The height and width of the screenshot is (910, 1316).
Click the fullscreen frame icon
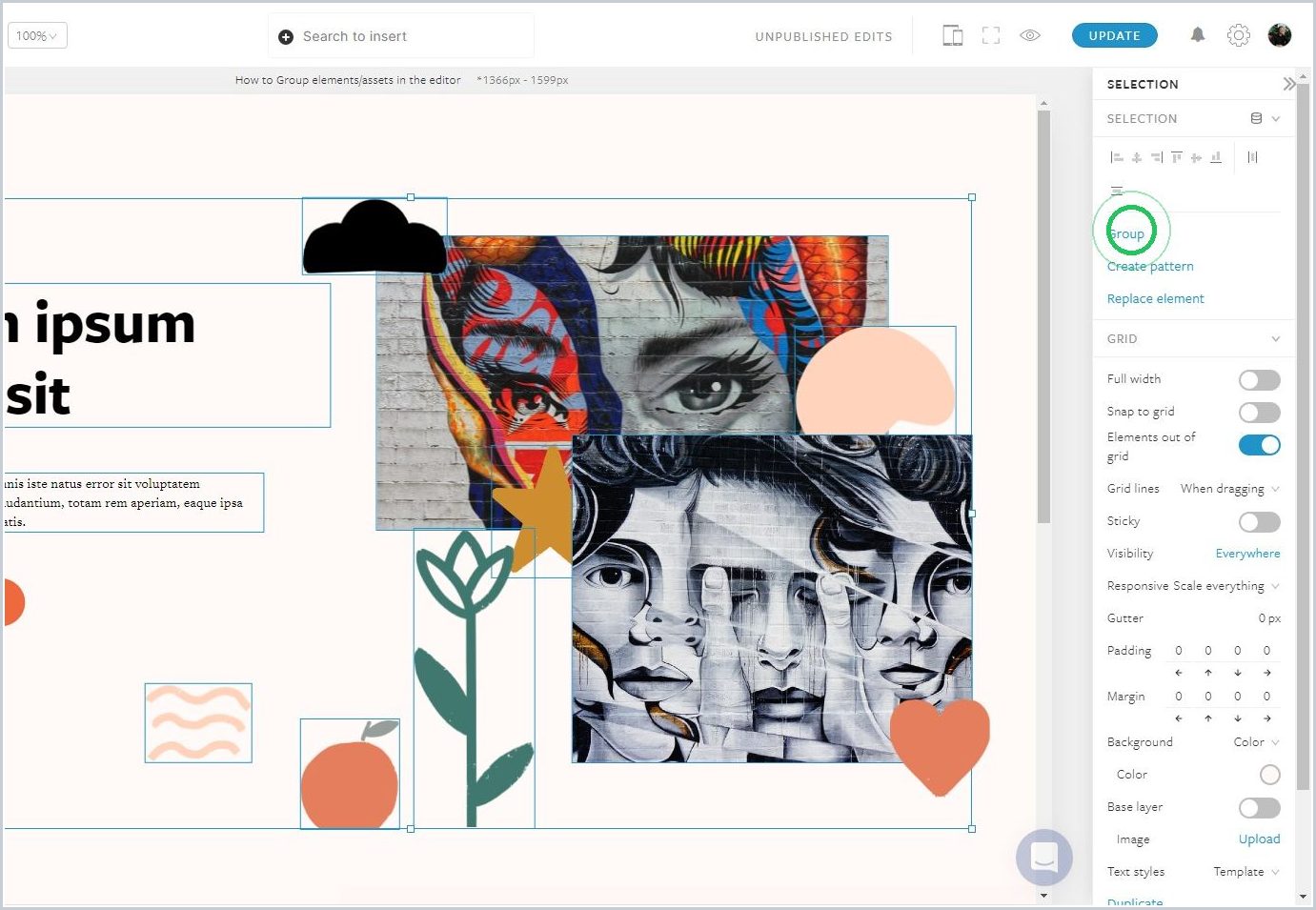click(x=991, y=36)
